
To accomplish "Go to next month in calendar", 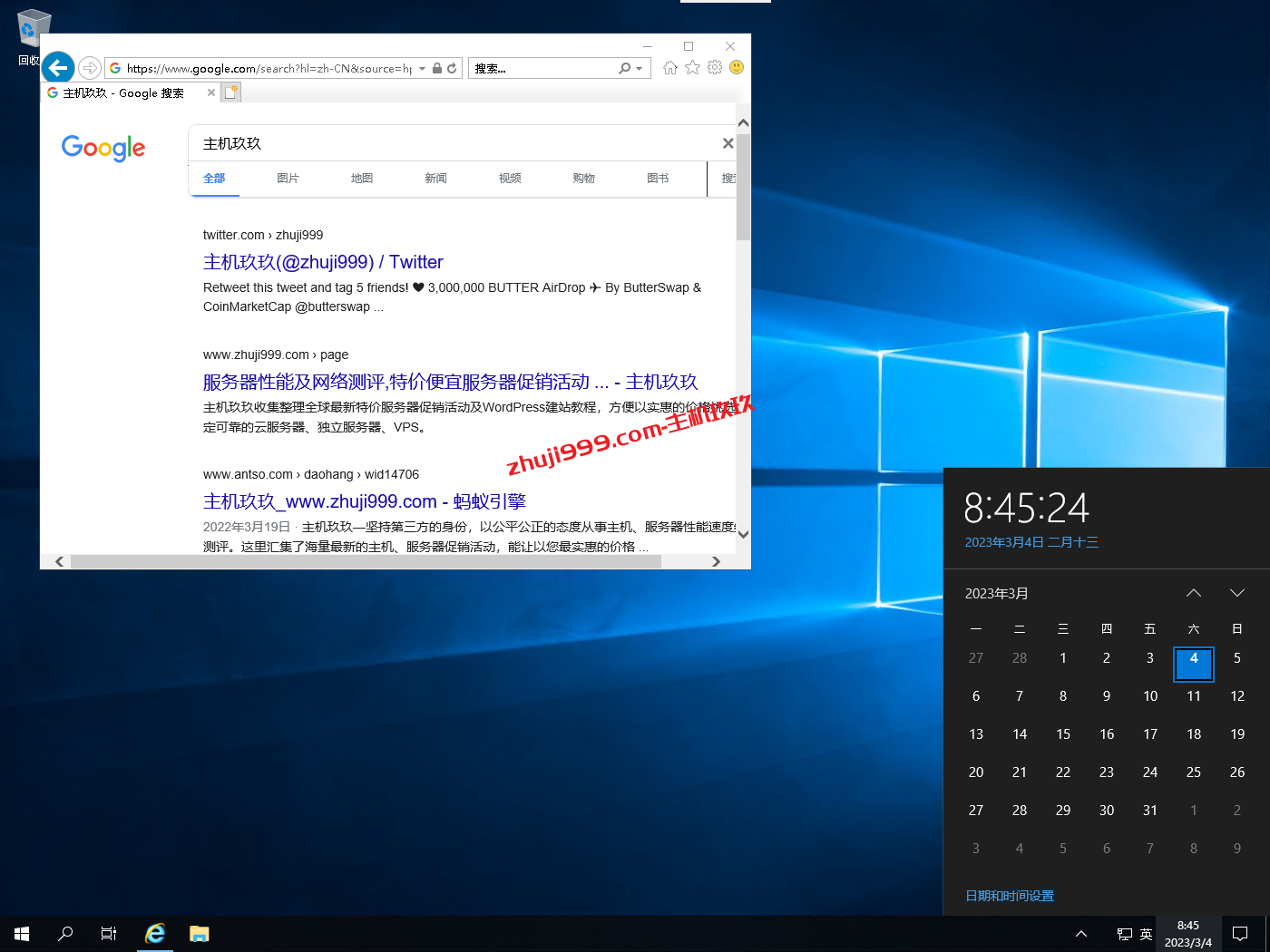I will pos(1237,593).
